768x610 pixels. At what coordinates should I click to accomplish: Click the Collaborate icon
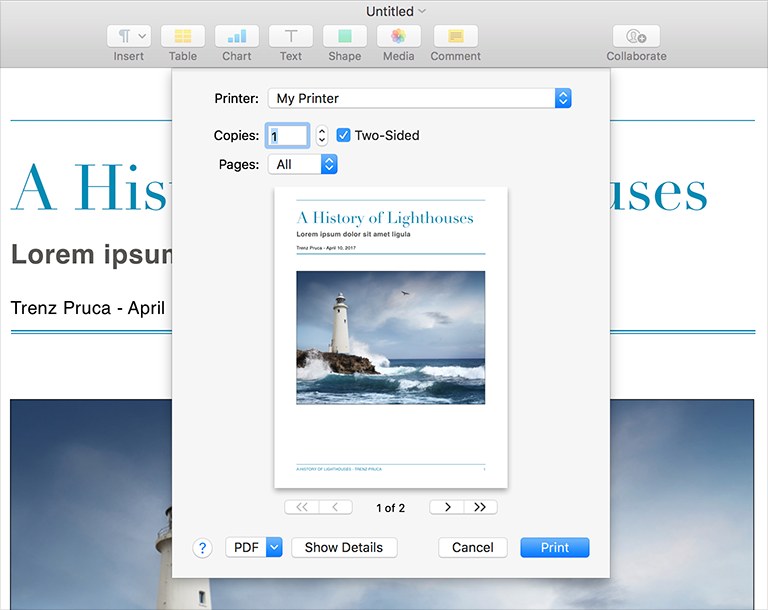[x=636, y=36]
